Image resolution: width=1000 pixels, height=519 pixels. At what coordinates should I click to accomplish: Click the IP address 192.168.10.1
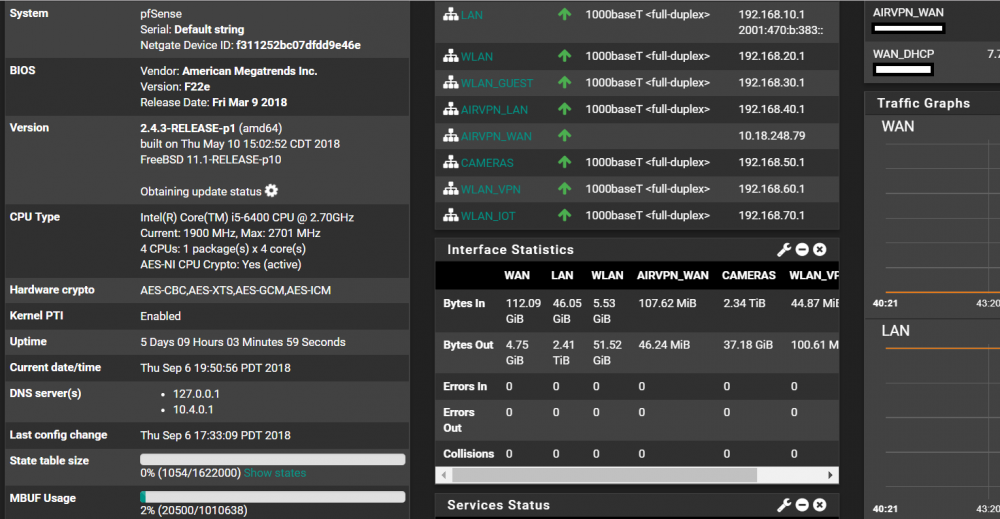coord(772,14)
